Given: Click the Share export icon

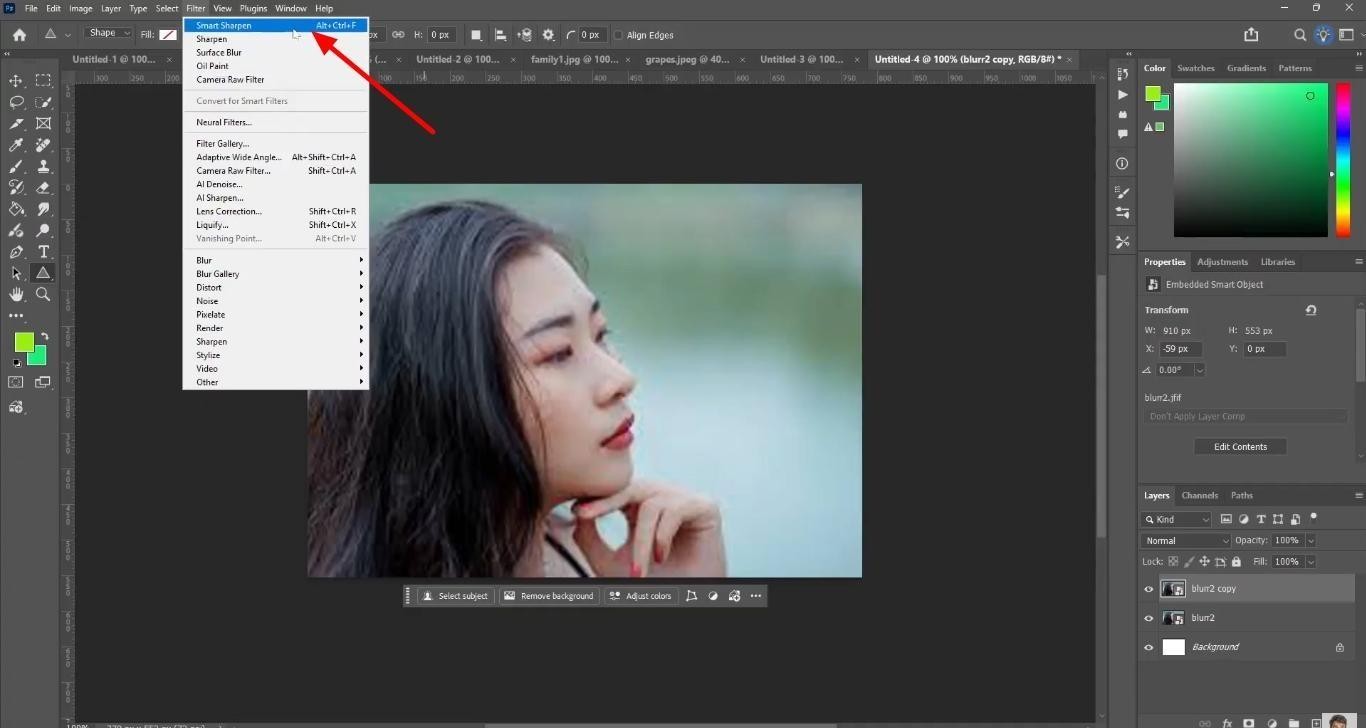Looking at the screenshot, I should (1251, 35).
